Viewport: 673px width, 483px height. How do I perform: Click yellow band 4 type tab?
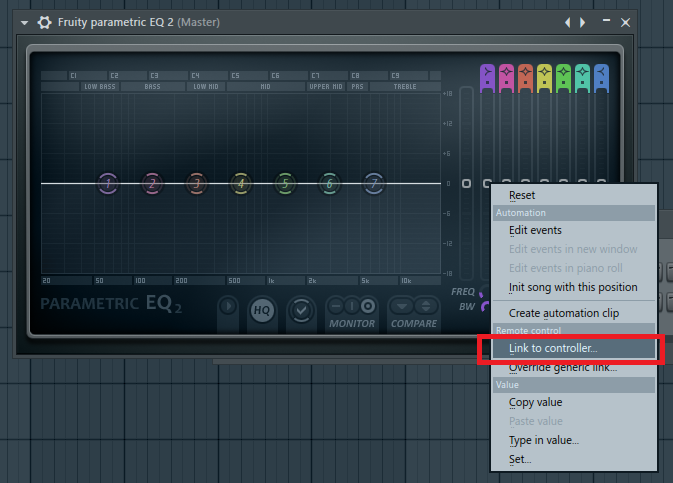544,78
